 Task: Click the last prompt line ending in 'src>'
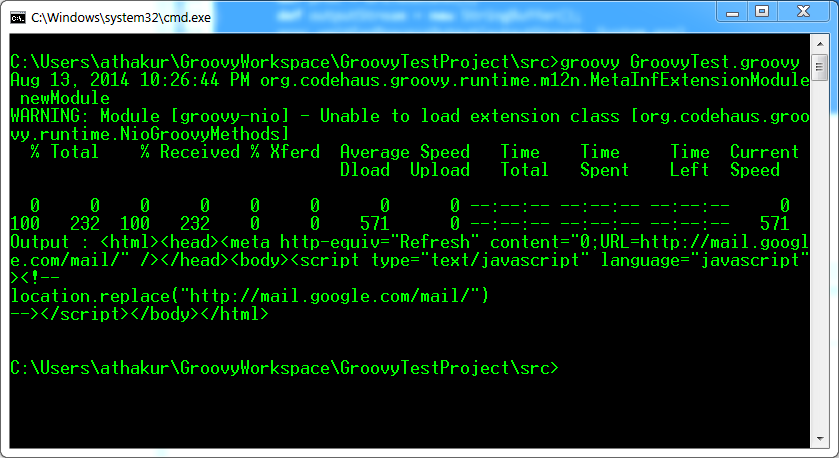pos(284,368)
